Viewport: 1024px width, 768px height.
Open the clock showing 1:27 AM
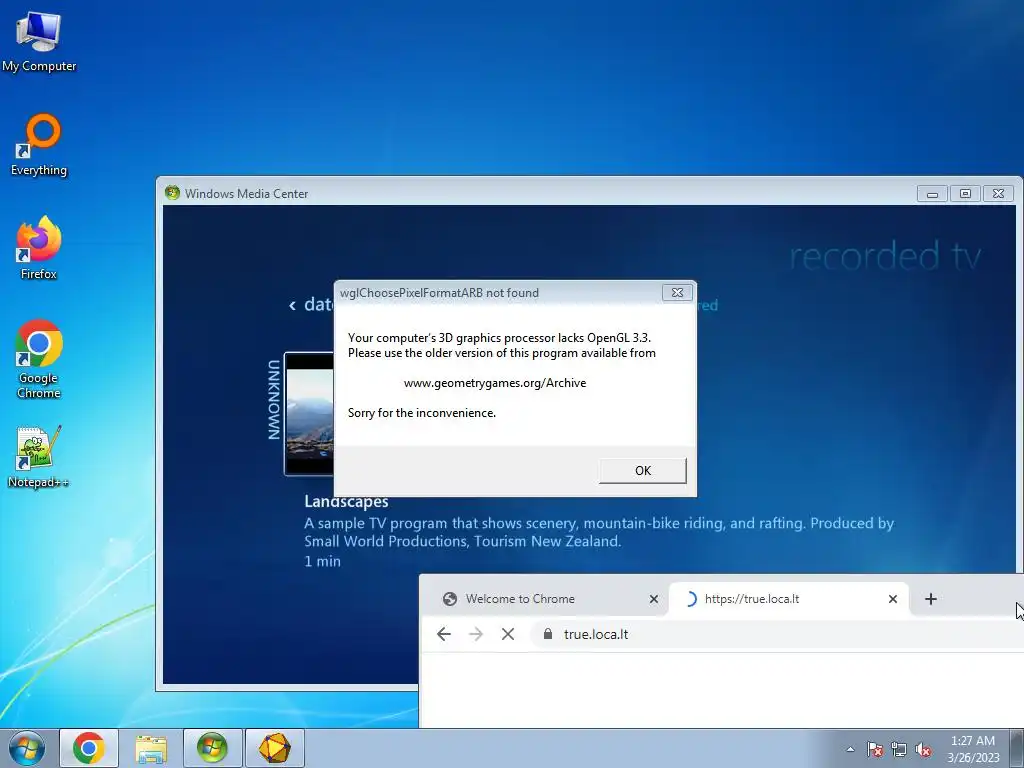[x=973, y=749]
